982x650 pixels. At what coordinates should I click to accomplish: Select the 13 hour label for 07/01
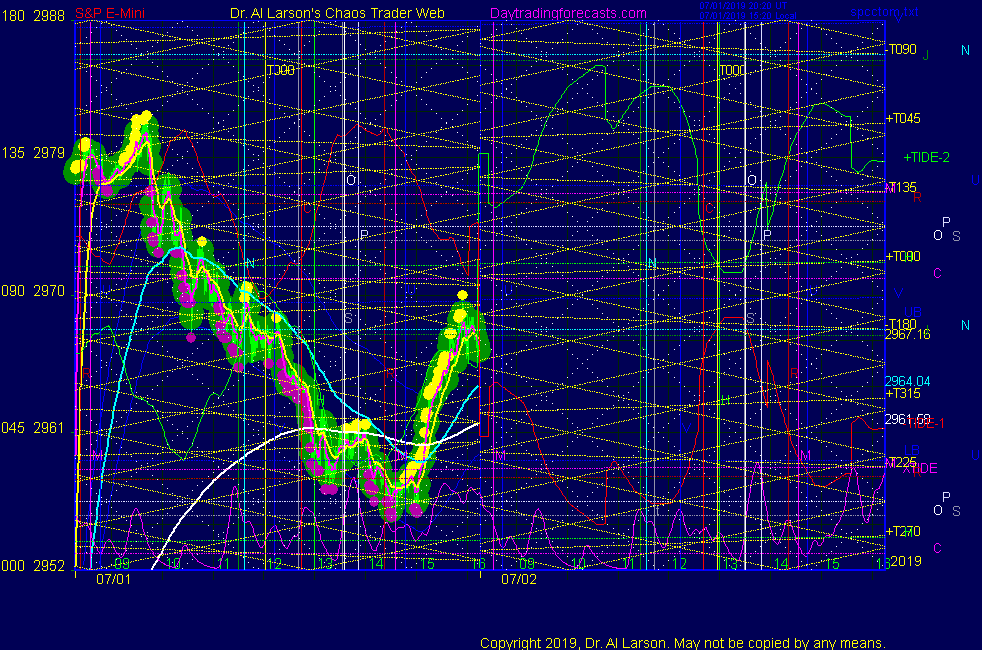pyautogui.click(x=325, y=563)
